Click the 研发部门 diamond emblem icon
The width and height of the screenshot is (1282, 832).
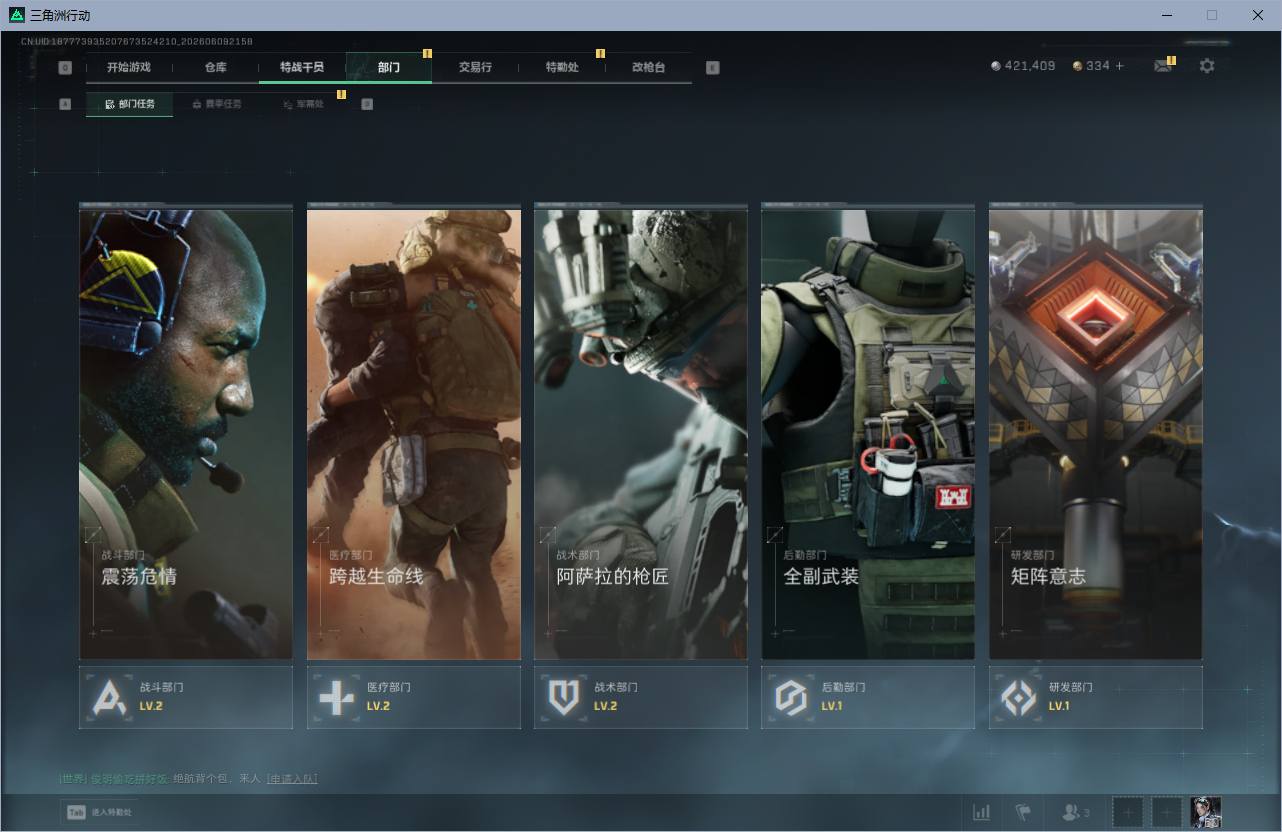point(1019,697)
